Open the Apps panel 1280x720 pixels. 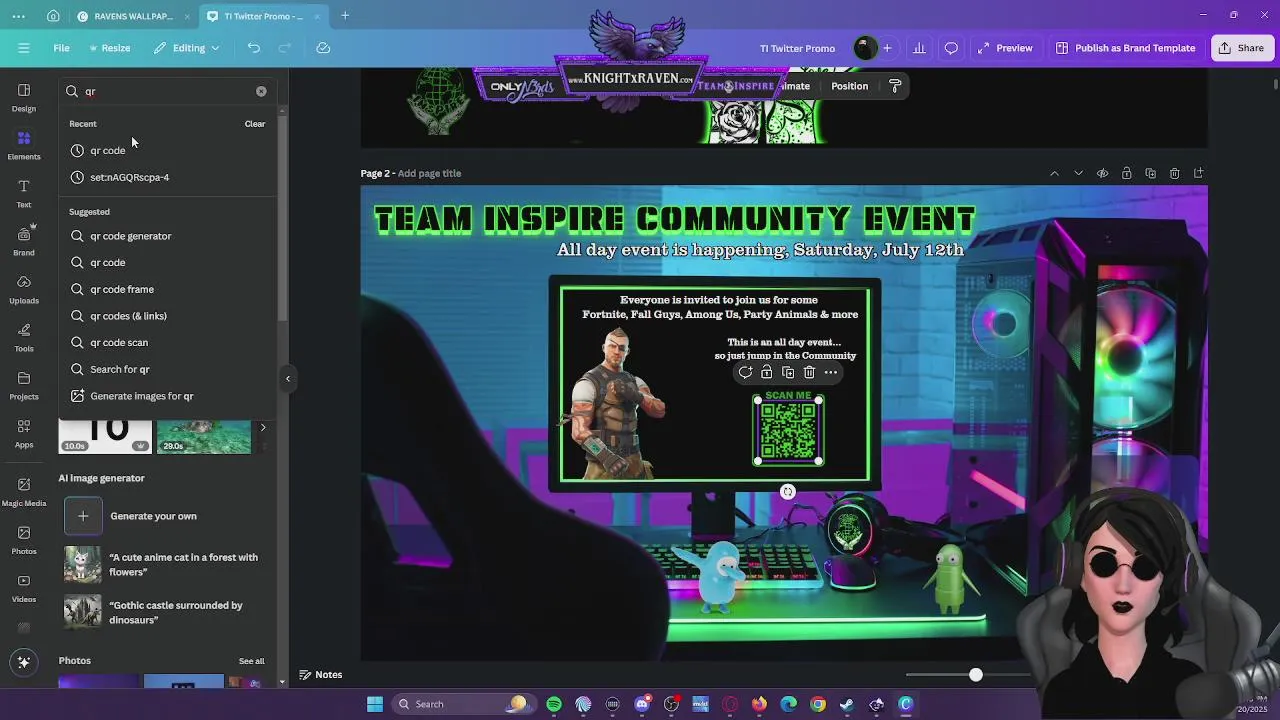click(24, 433)
